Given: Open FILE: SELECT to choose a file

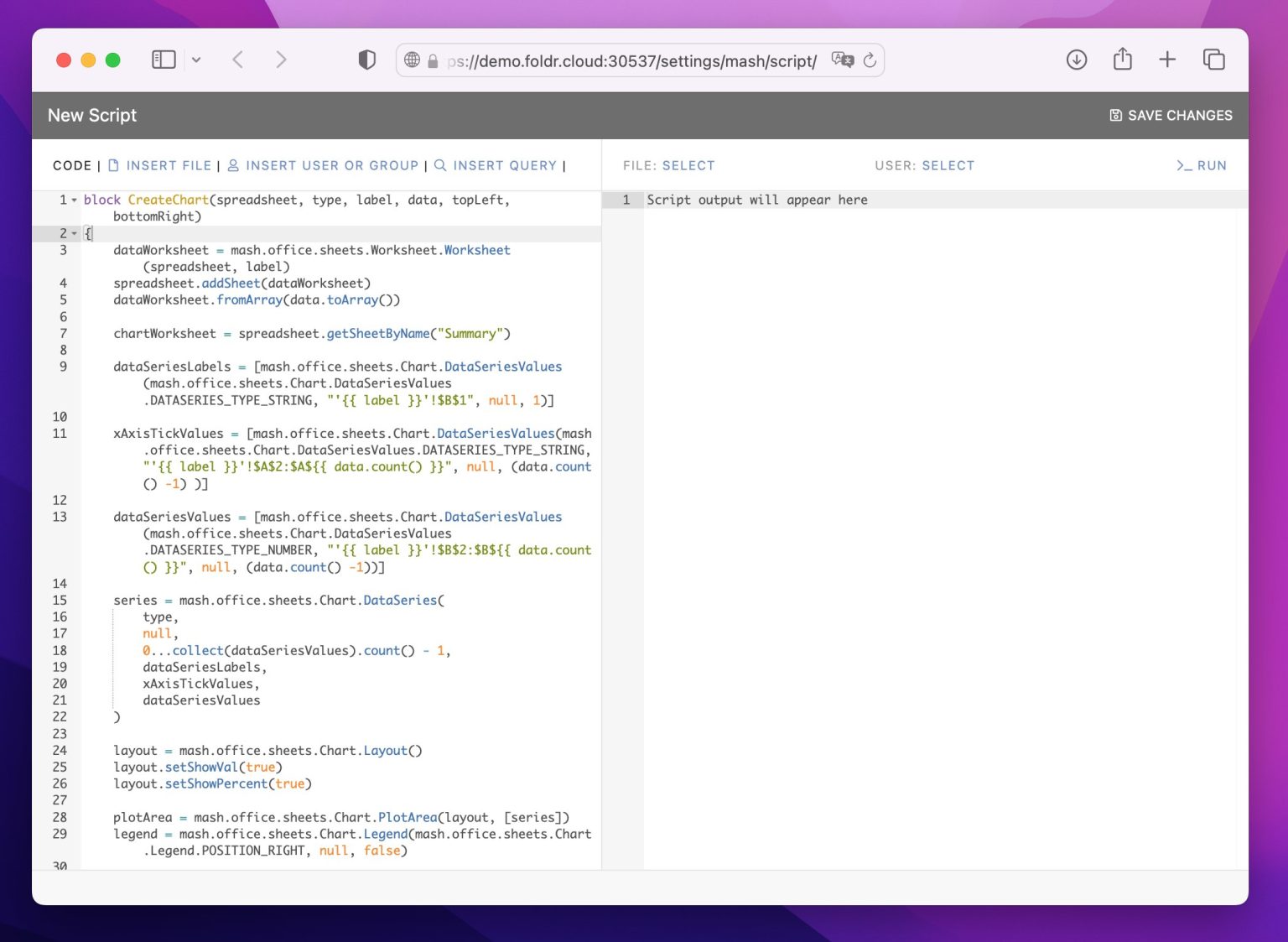Looking at the screenshot, I should (688, 165).
